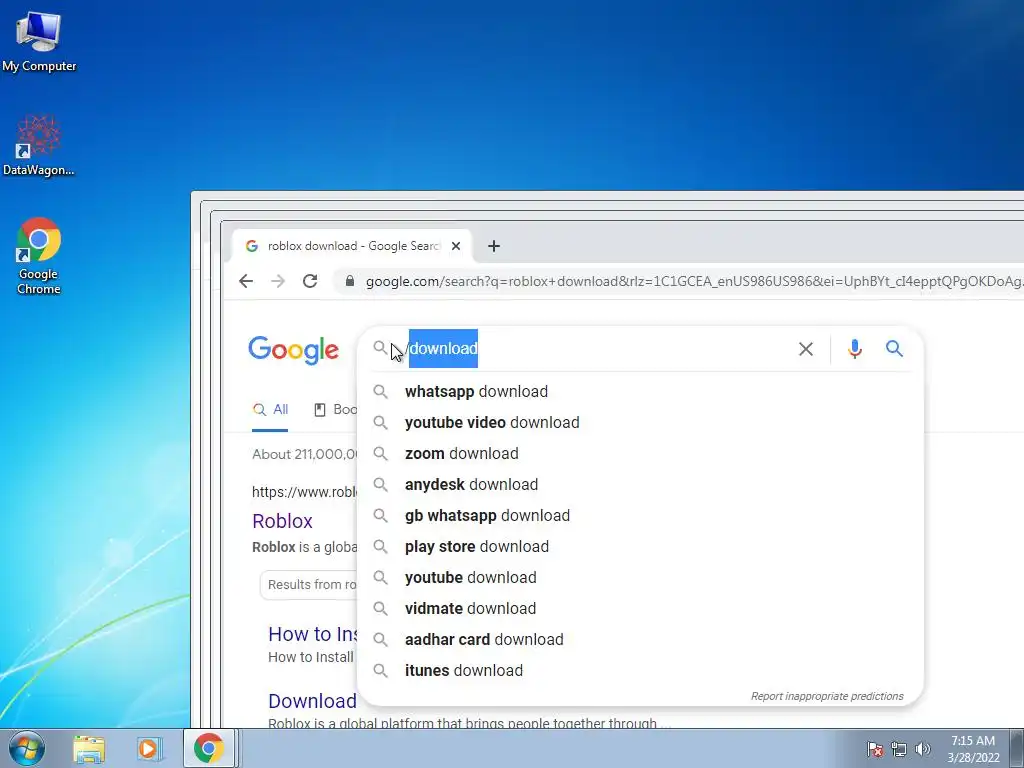Reload the page with the refresh icon
The height and width of the screenshot is (768, 1024).
[x=310, y=281]
